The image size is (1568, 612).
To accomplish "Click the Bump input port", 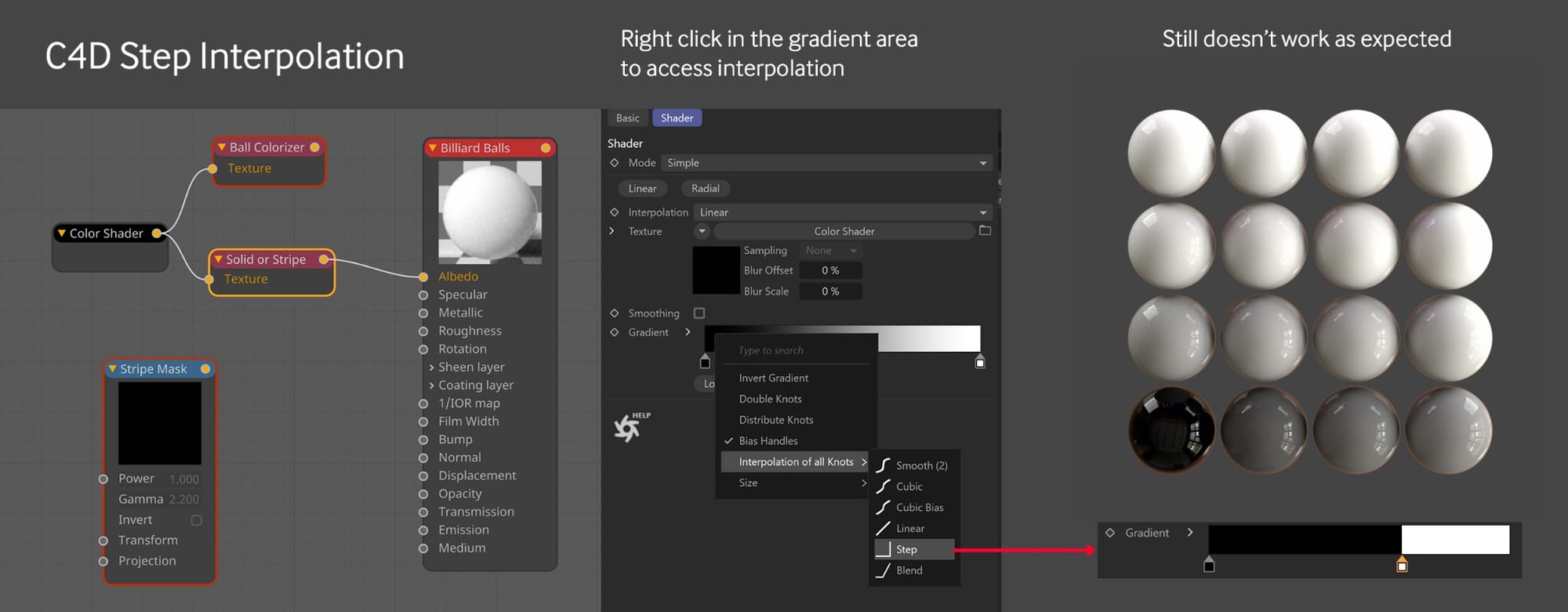I will [x=423, y=440].
